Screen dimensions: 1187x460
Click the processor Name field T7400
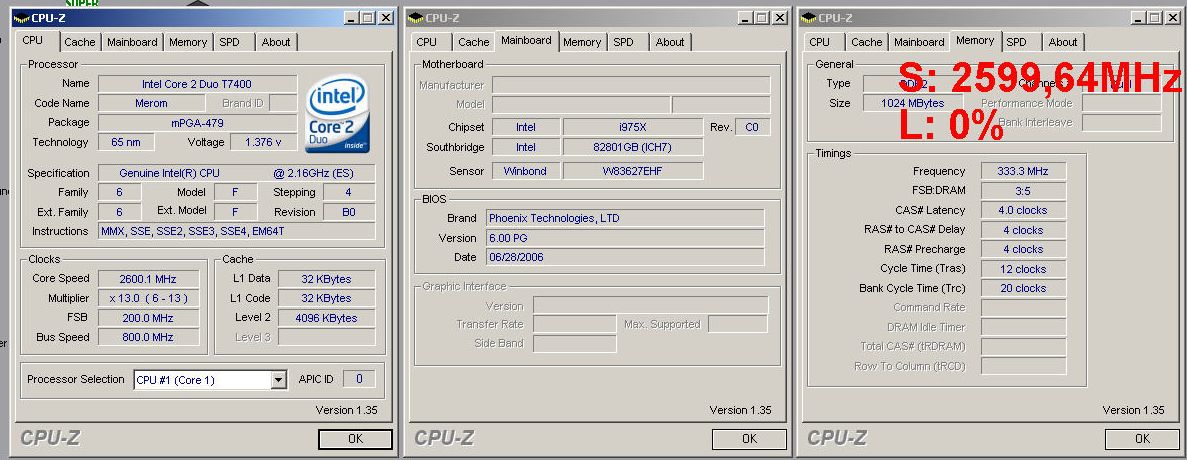click(198, 84)
